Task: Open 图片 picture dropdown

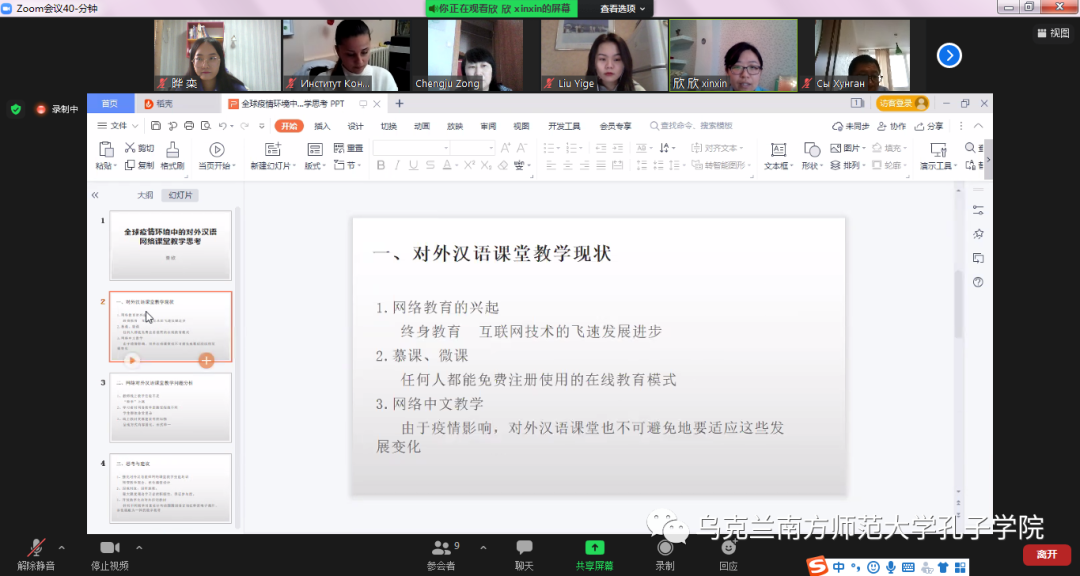Action: pos(849,148)
